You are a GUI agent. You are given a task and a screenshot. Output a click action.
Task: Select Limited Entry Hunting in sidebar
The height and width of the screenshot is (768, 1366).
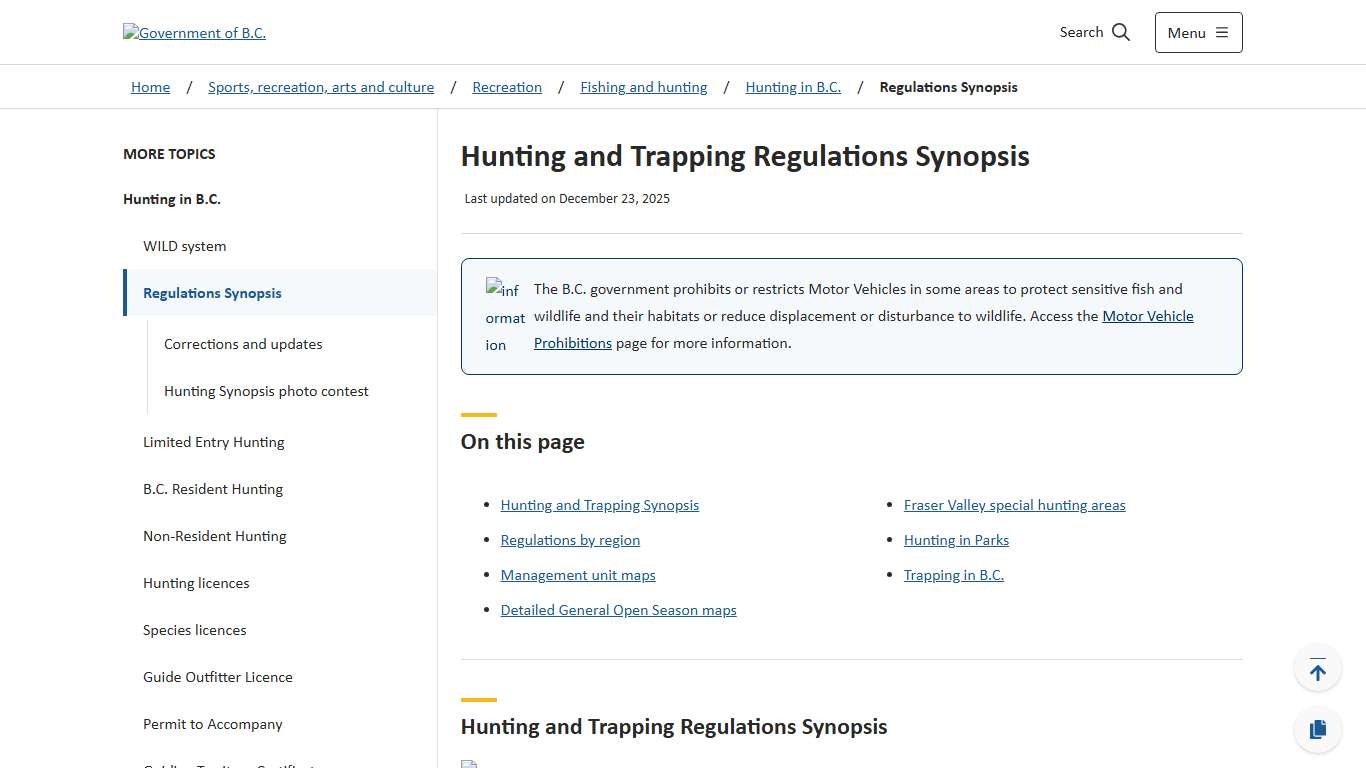[213, 442]
